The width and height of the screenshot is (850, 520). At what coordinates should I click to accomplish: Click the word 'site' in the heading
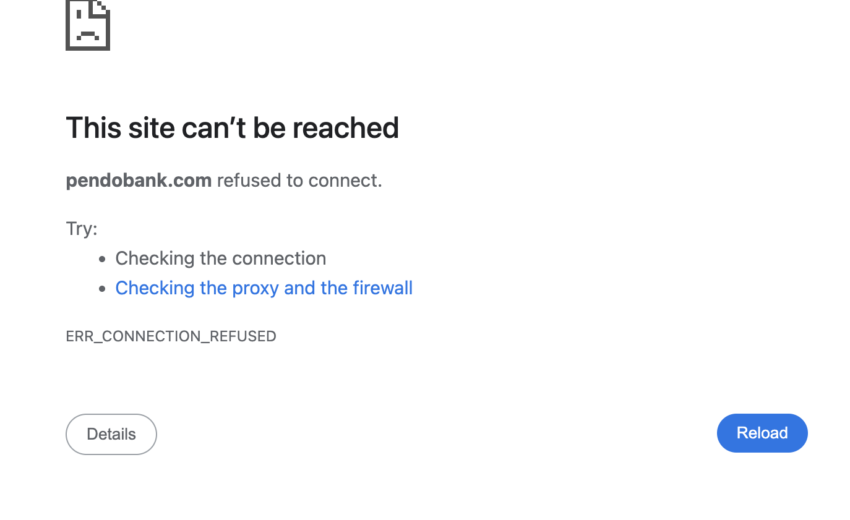(x=150, y=128)
